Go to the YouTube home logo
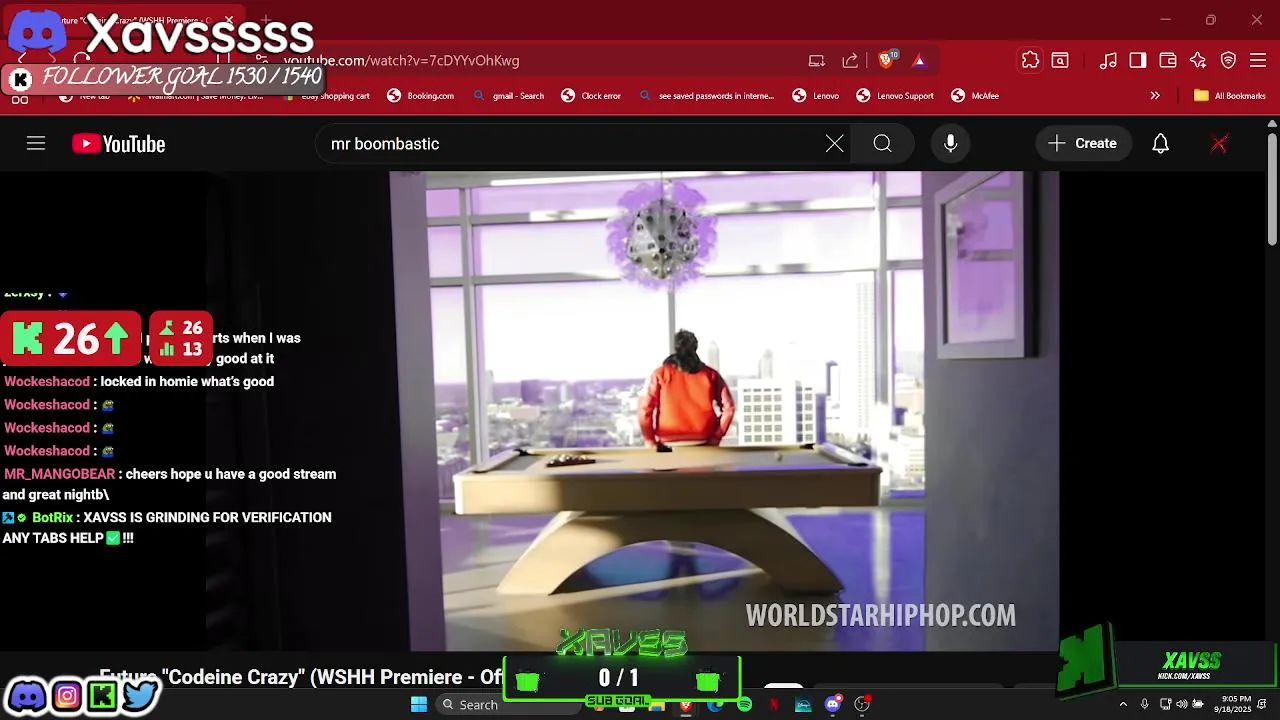Image resolution: width=1280 pixels, height=720 pixels. point(118,144)
